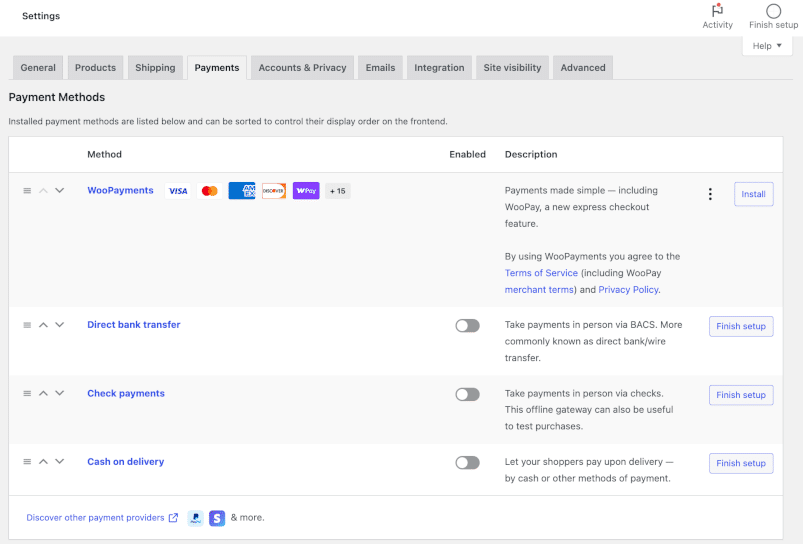803x544 pixels.
Task: Open the merchant terms link
Action: click(x=539, y=289)
